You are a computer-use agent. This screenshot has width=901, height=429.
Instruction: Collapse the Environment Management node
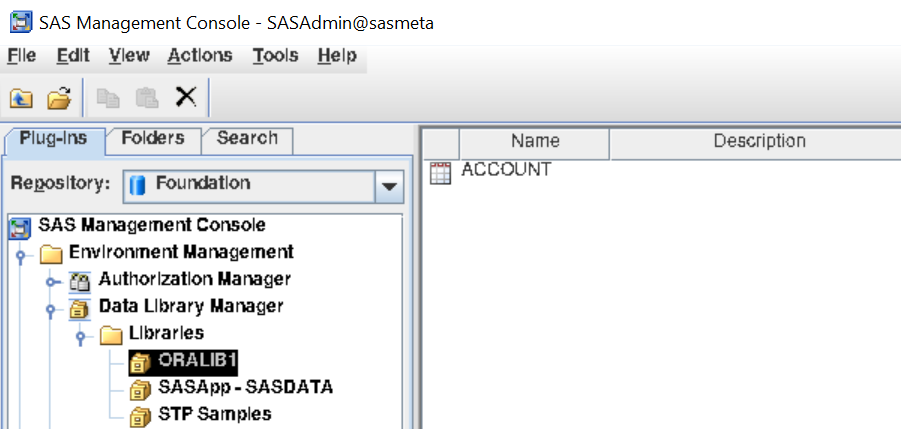pos(21,254)
